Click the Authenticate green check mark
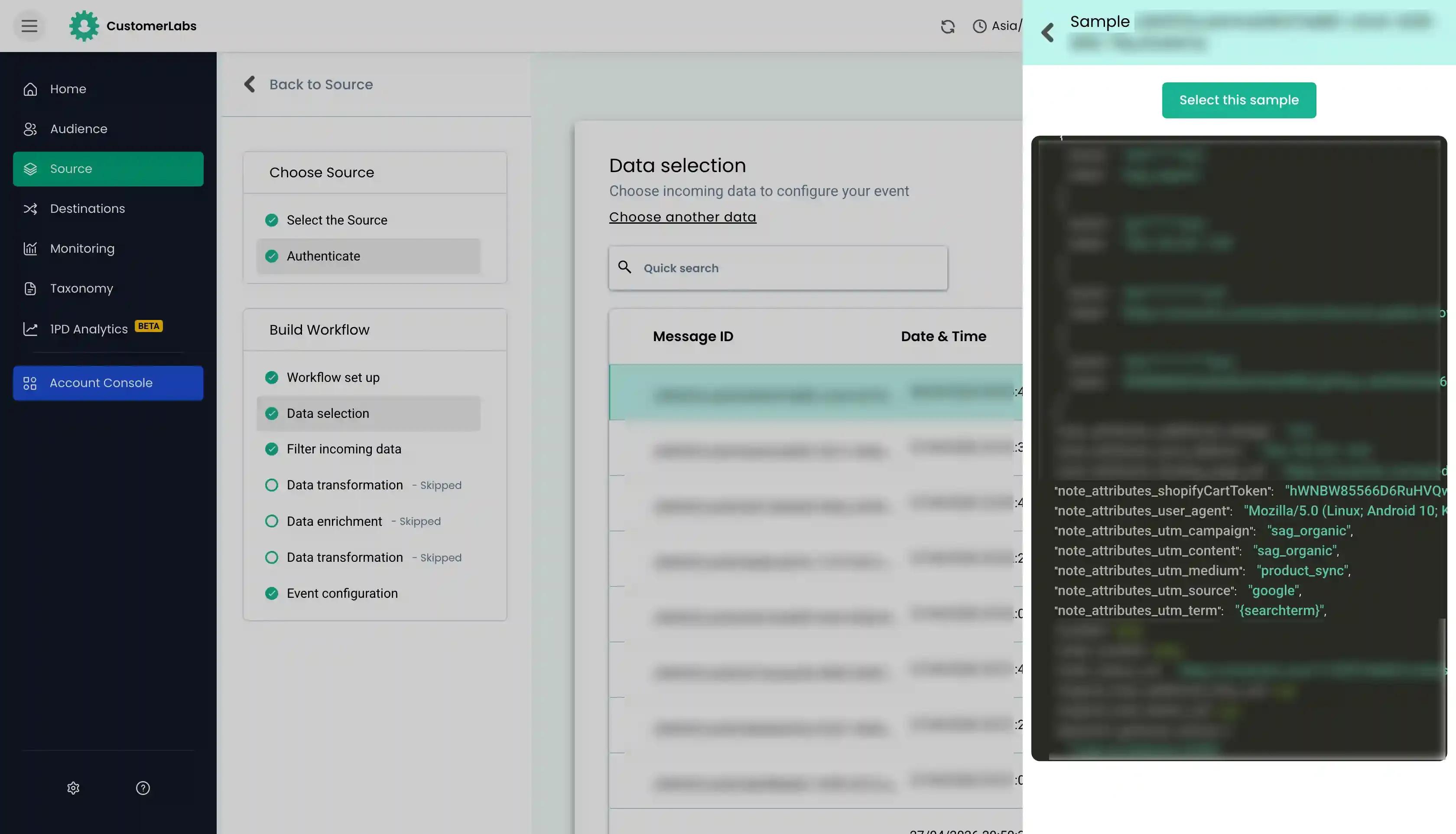Screen dimensions: 1456x834 tap(272, 256)
